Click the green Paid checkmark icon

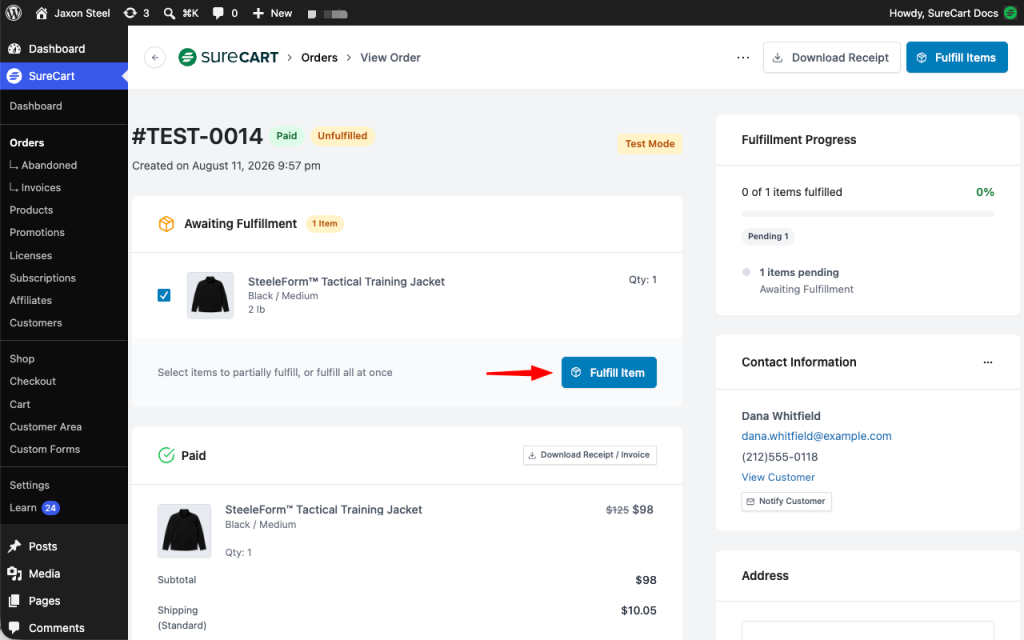click(167, 455)
